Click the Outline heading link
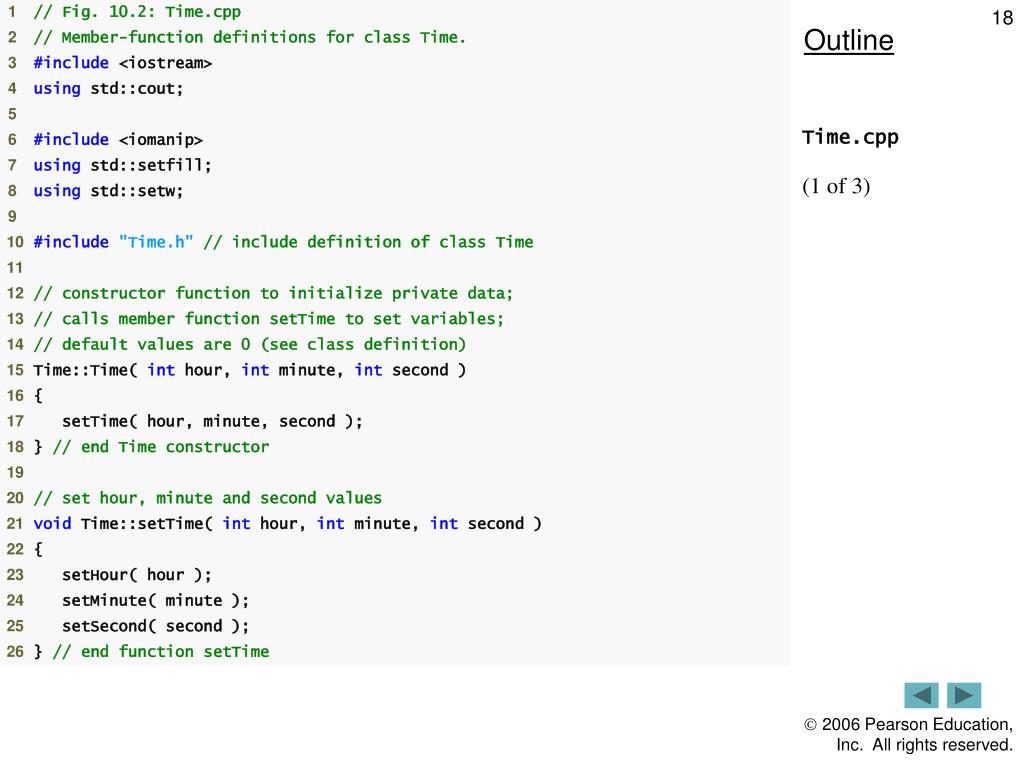The image size is (1024, 768). click(x=848, y=40)
